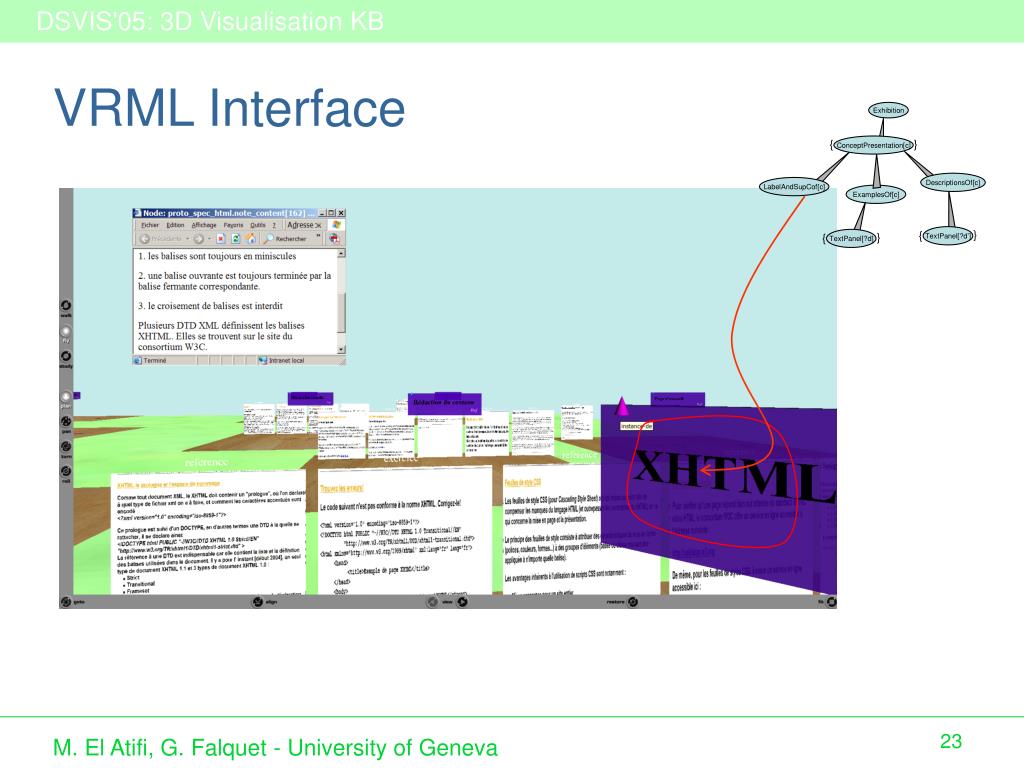Viewport: 1024px width, 768px height.
Task: Click the goto button in bottom bar
Action: 66,601
